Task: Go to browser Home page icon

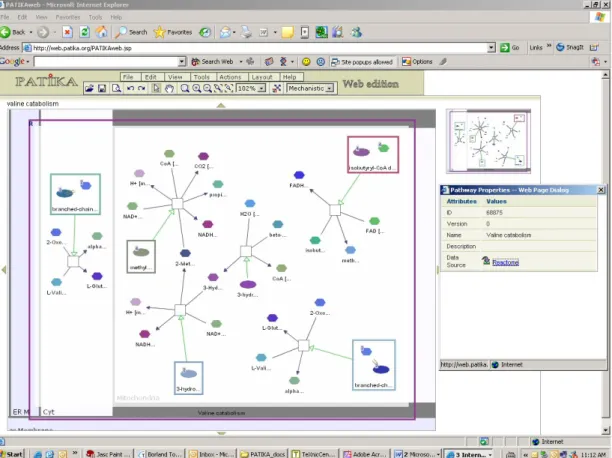Action: (101, 32)
